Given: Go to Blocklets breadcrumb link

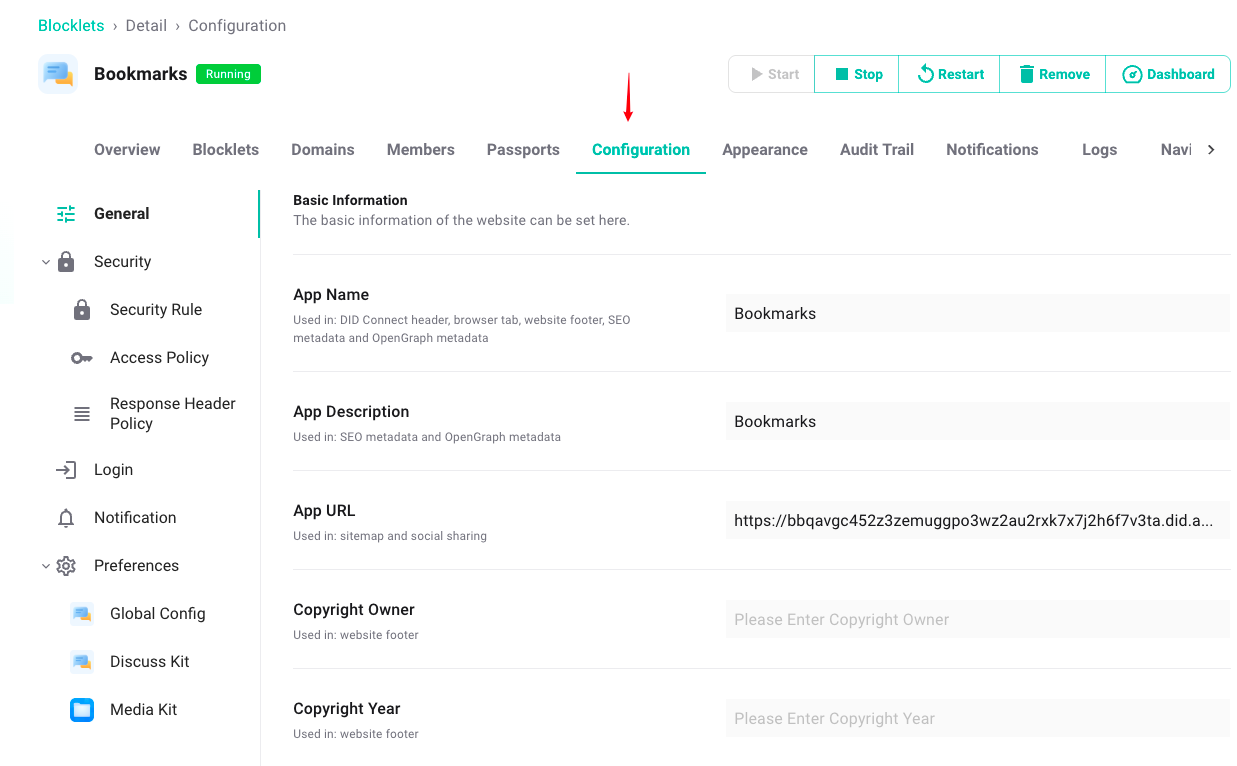Looking at the screenshot, I should pos(71,26).
